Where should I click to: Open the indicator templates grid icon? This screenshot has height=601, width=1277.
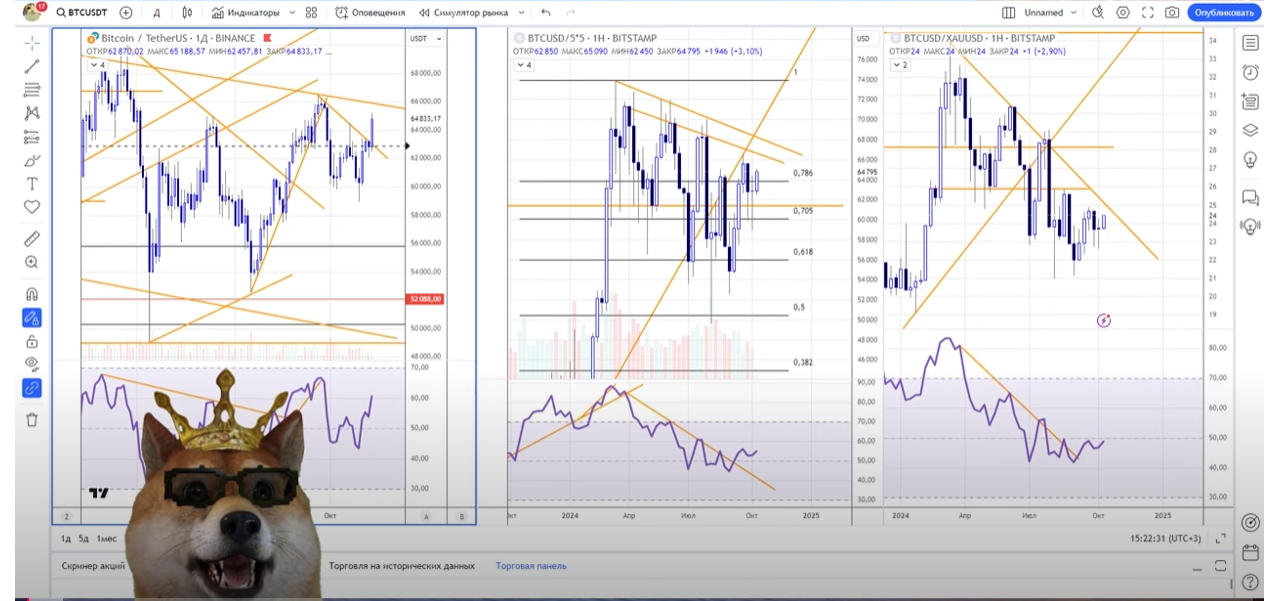pos(311,13)
